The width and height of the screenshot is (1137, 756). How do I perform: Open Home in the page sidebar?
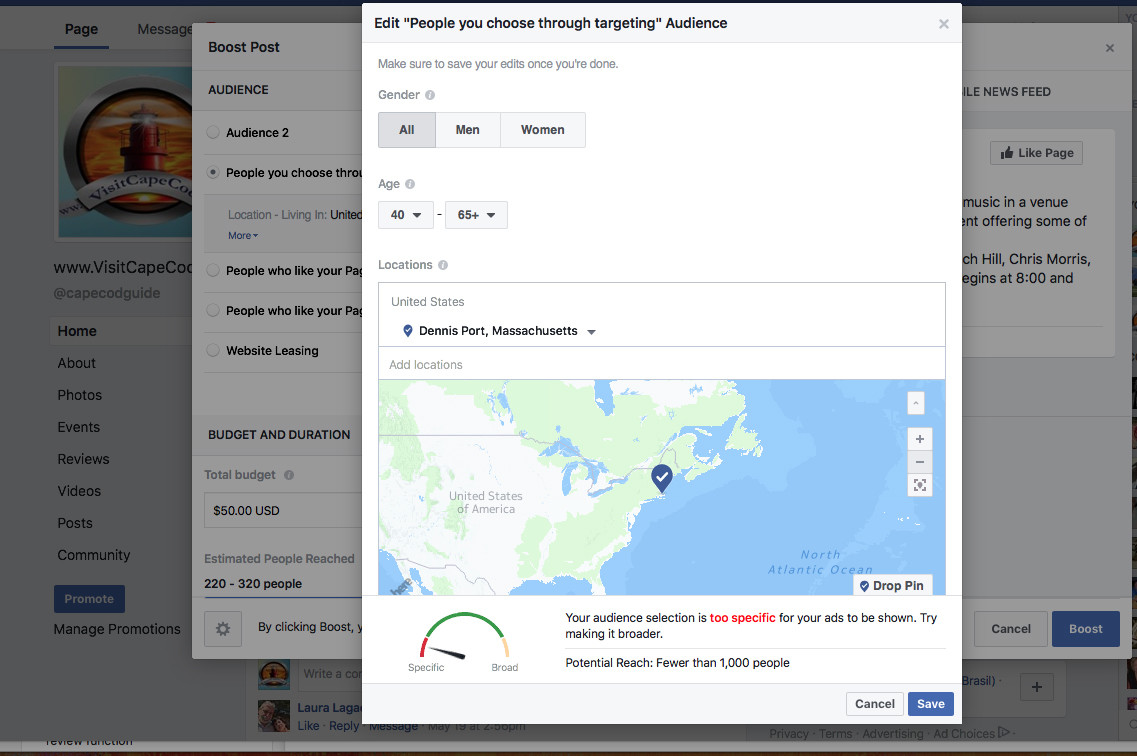pyautogui.click(x=77, y=331)
